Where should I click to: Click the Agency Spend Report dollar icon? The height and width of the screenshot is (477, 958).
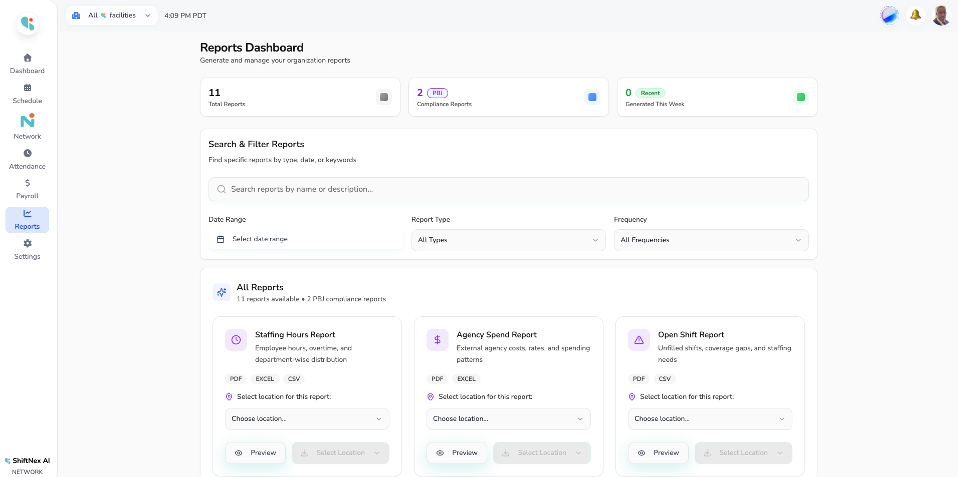pyautogui.click(x=437, y=340)
